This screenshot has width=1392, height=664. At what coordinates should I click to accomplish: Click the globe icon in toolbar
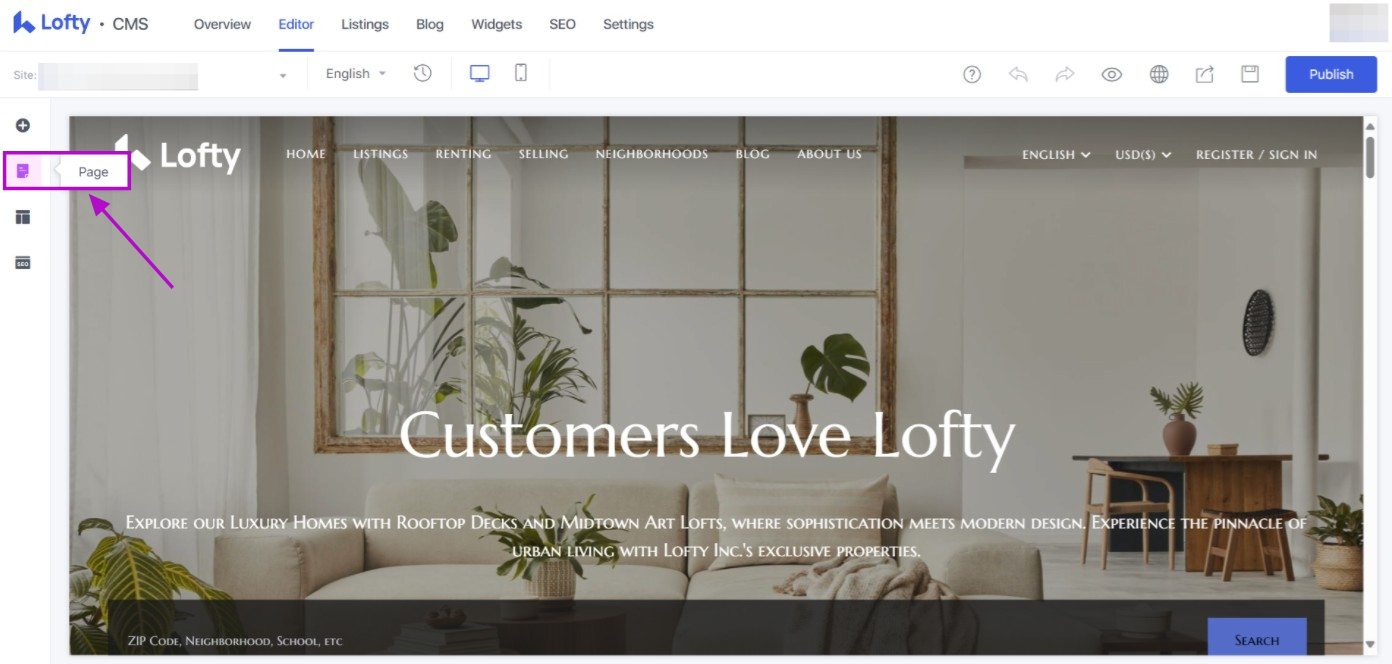point(1159,74)
